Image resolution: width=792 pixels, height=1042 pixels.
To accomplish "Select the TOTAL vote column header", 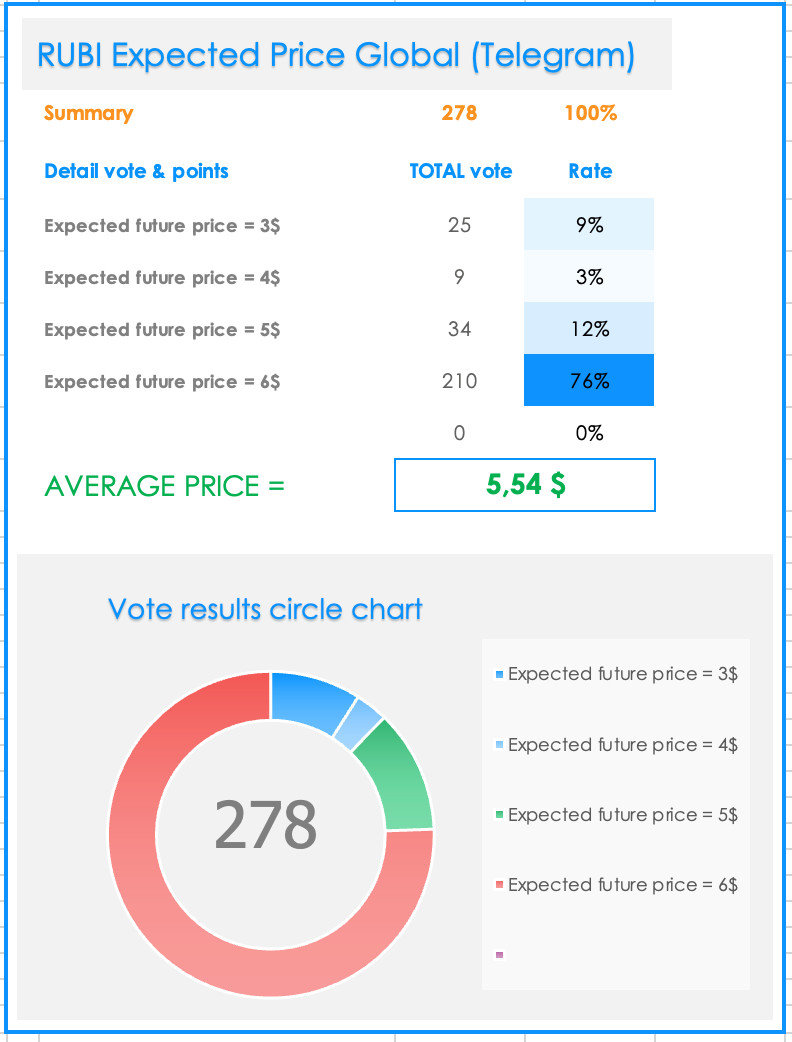I will (460, 171).
